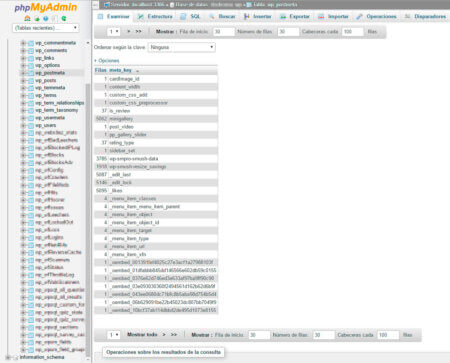Viewport: 450px width, 363px height.
Task: Select the _edit_last row
Action: 156,175
